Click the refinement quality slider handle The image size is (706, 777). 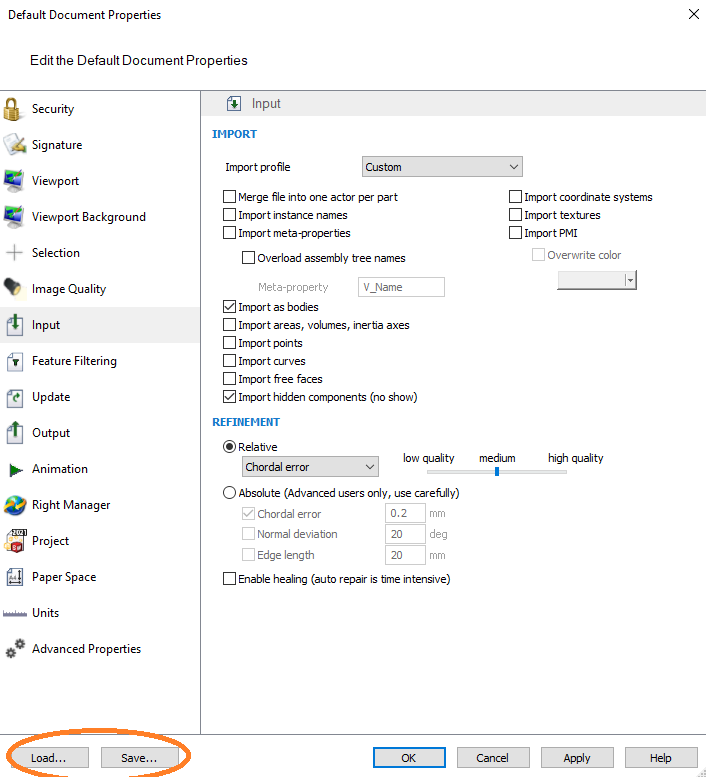(x=497, y=471)
